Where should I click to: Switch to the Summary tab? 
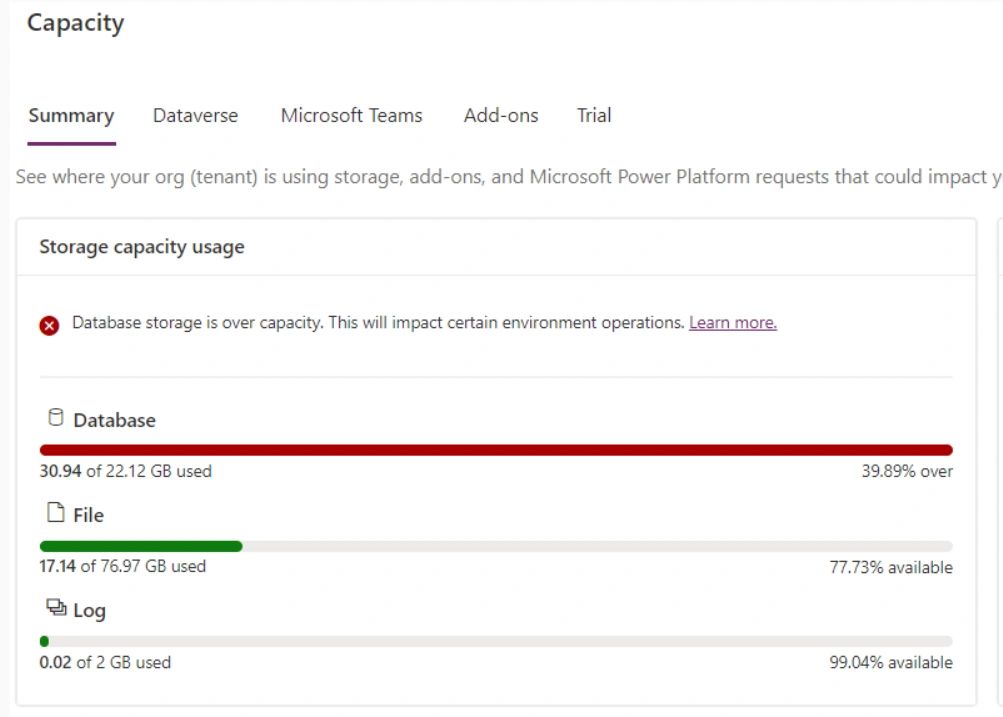coord(71,116)
